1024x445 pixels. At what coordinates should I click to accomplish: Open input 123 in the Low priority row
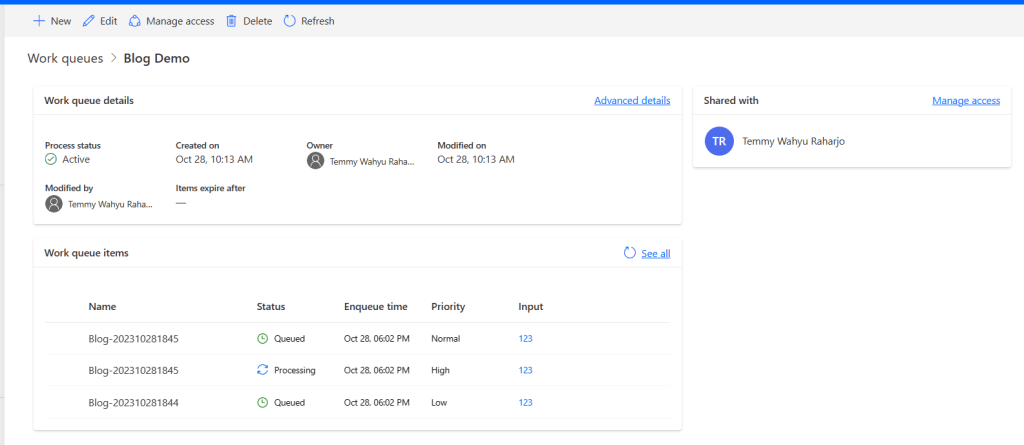(526, 403)
